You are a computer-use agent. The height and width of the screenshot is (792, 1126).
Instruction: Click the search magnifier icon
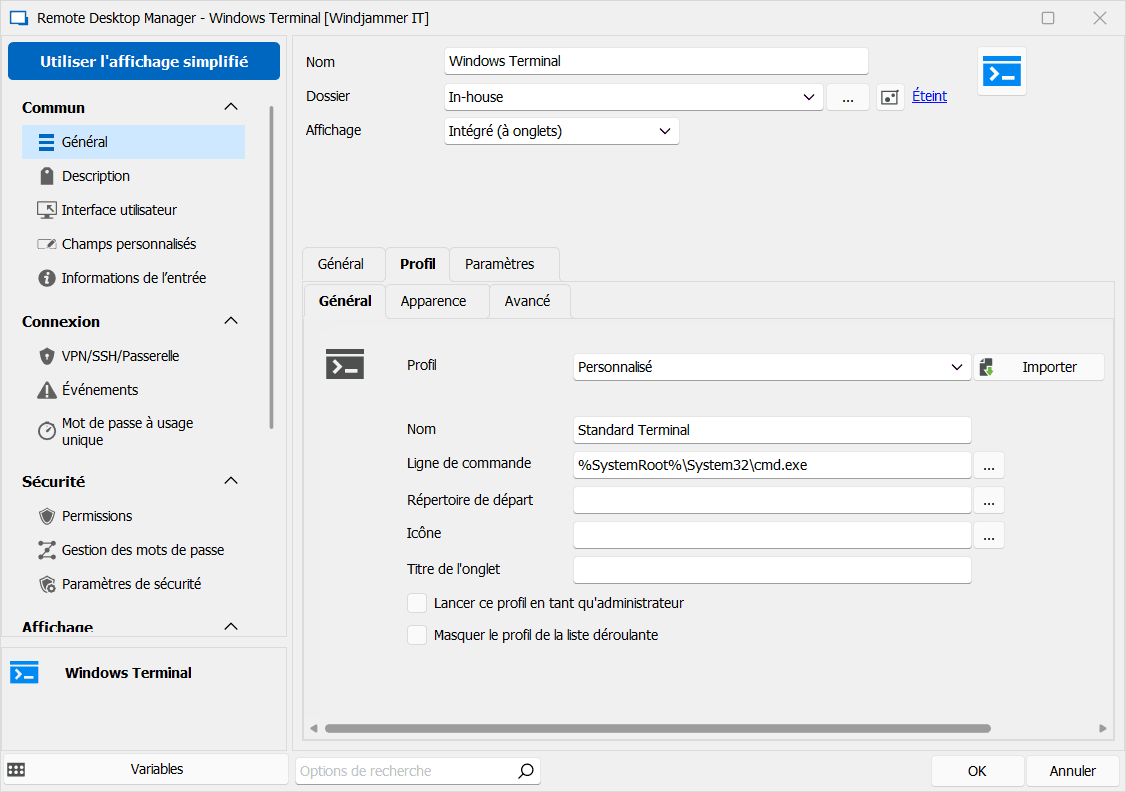(525, 771)
